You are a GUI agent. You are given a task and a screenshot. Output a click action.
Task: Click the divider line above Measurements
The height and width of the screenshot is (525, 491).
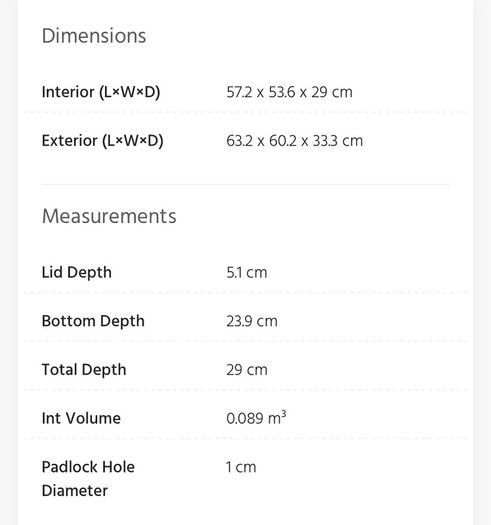tap(246, 184)
